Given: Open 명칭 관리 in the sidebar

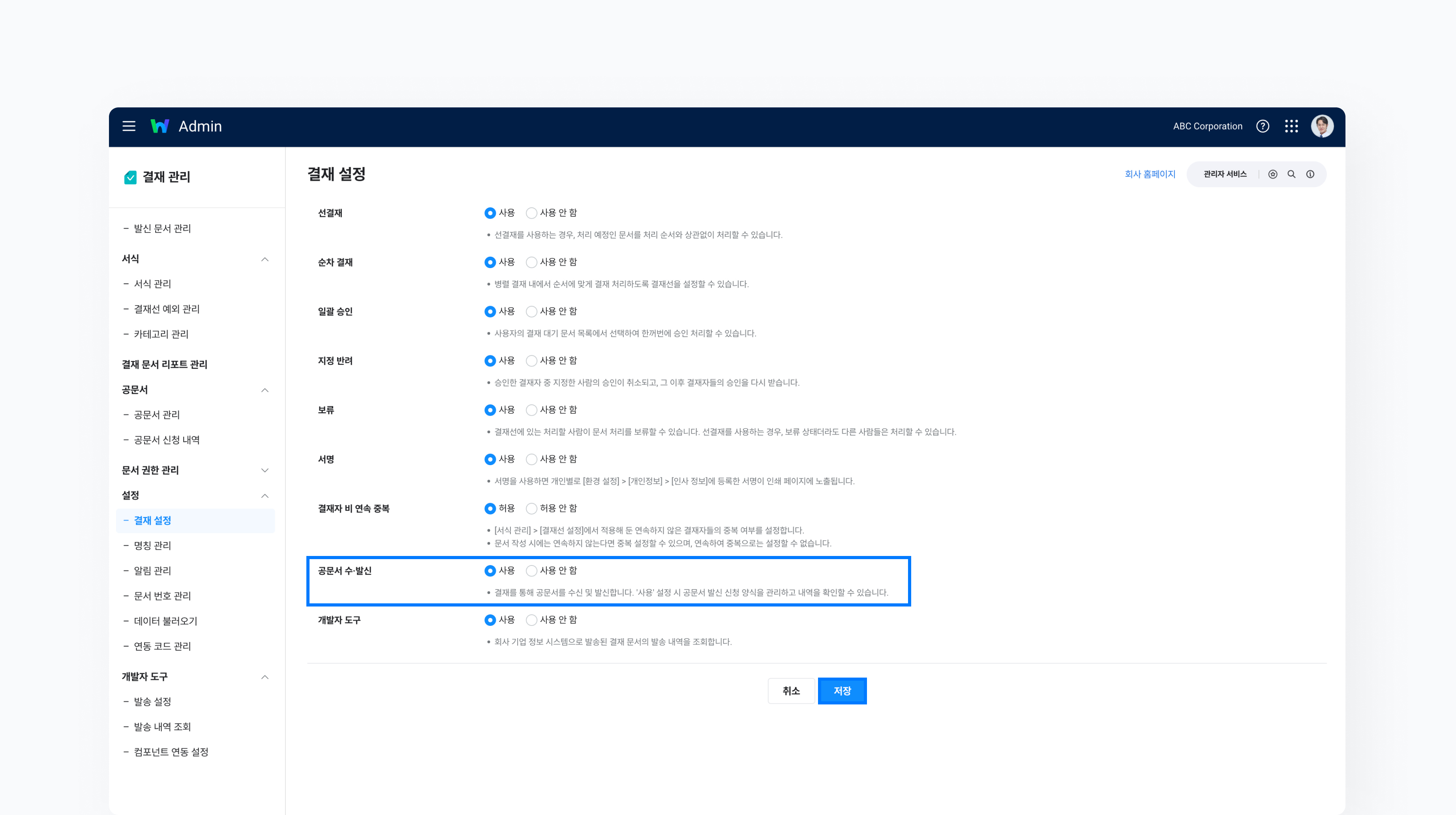Looking at the screenshot, I should click(x=152, y=545).
